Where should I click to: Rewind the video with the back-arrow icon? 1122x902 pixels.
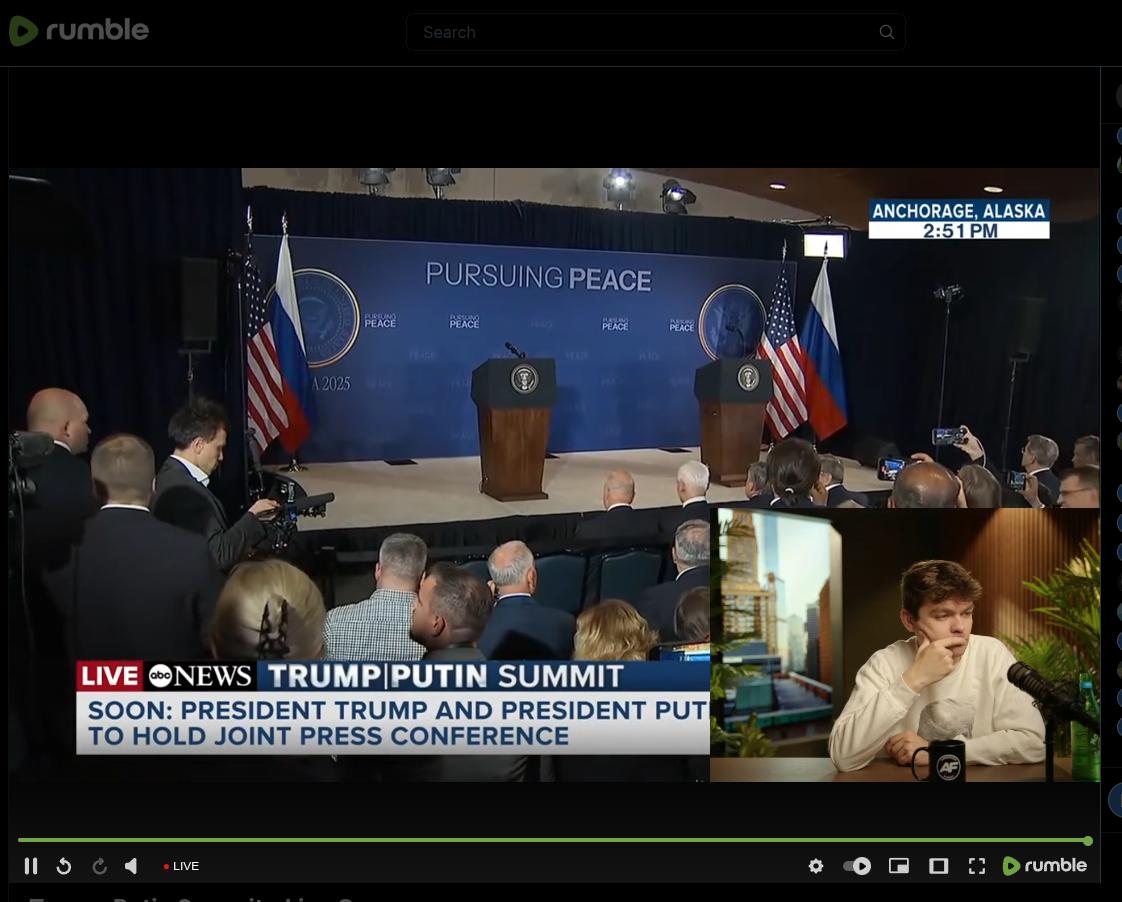coord(64,866)
